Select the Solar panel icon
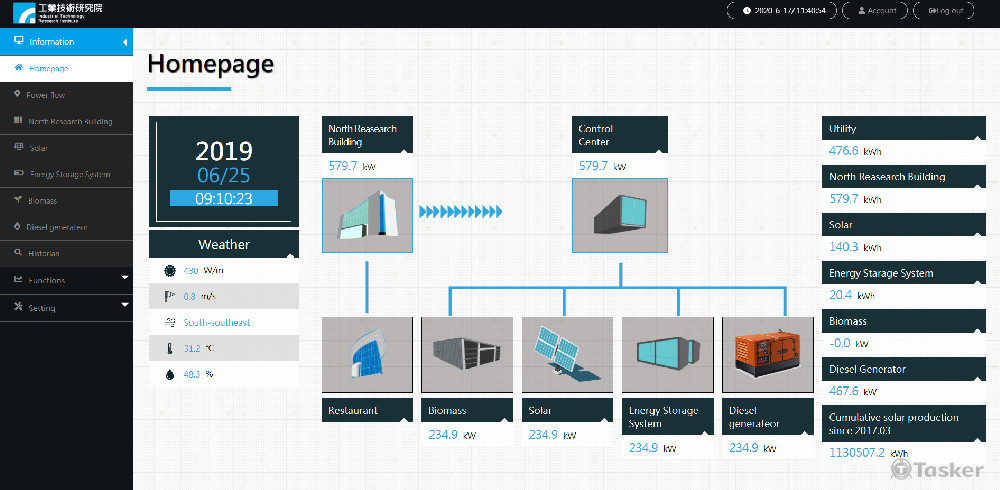The height and width of the screenshot is (490, 1000). pyautogui.click(x=567, y=356)
